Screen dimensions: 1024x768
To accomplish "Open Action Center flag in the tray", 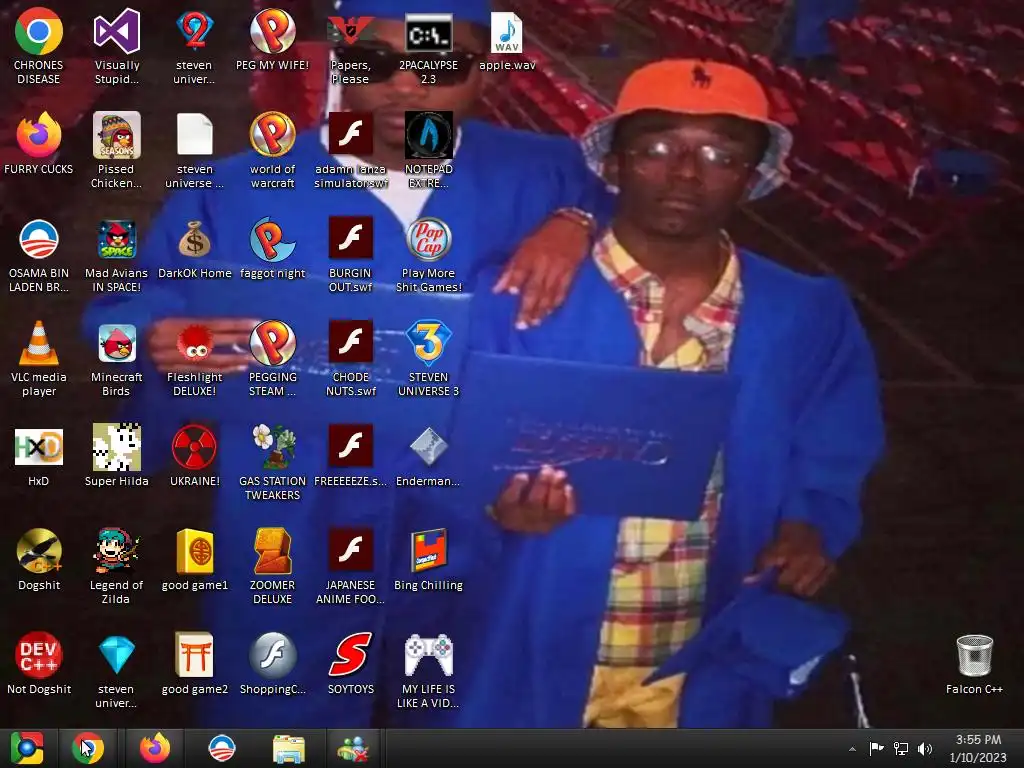I will point(876,748).
